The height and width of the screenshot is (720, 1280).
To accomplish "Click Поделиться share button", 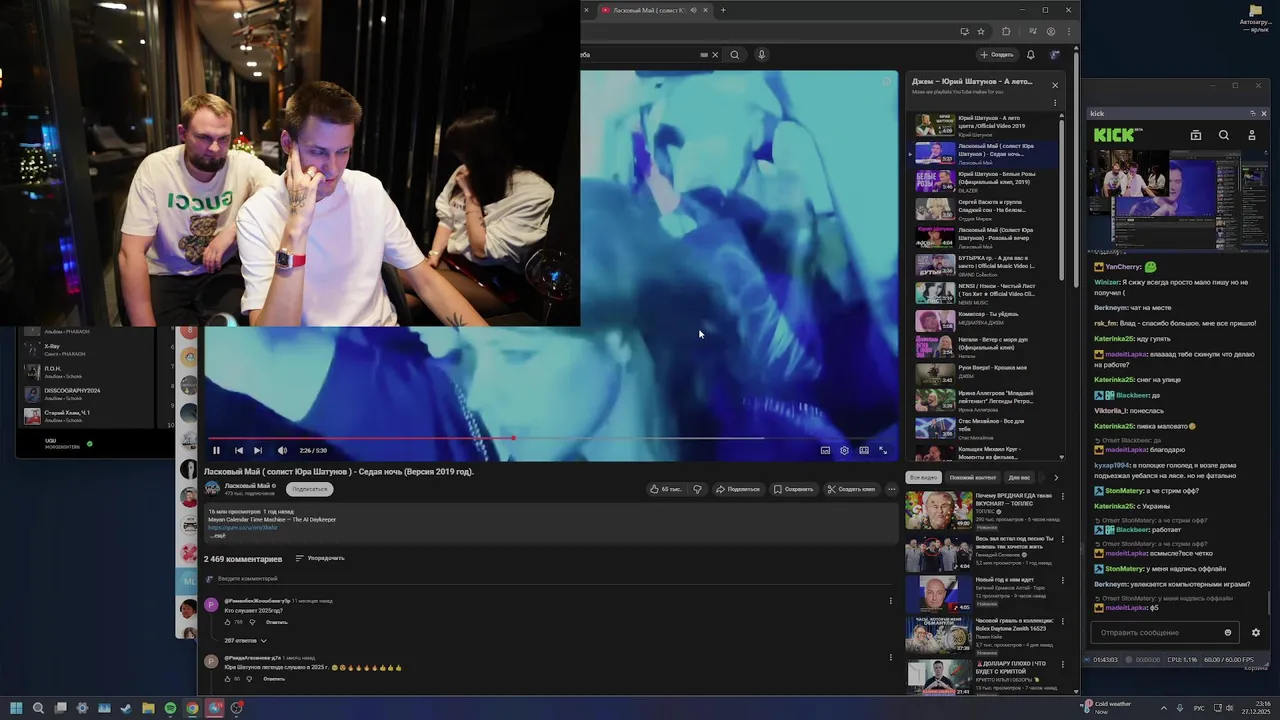I will (738, 489).
